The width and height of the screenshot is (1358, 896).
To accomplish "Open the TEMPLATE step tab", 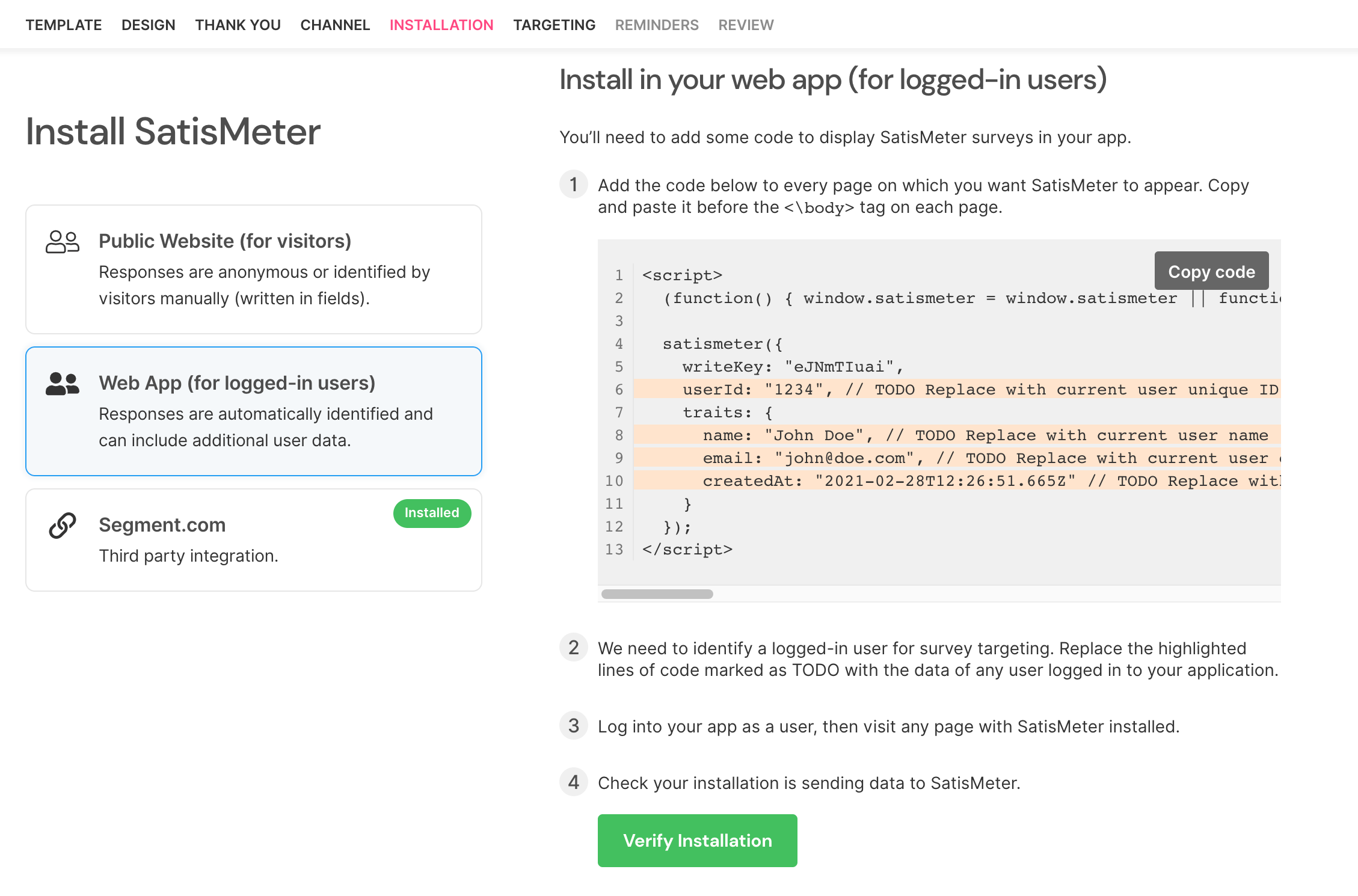I will pyautogui.click(x=64, y=25).
